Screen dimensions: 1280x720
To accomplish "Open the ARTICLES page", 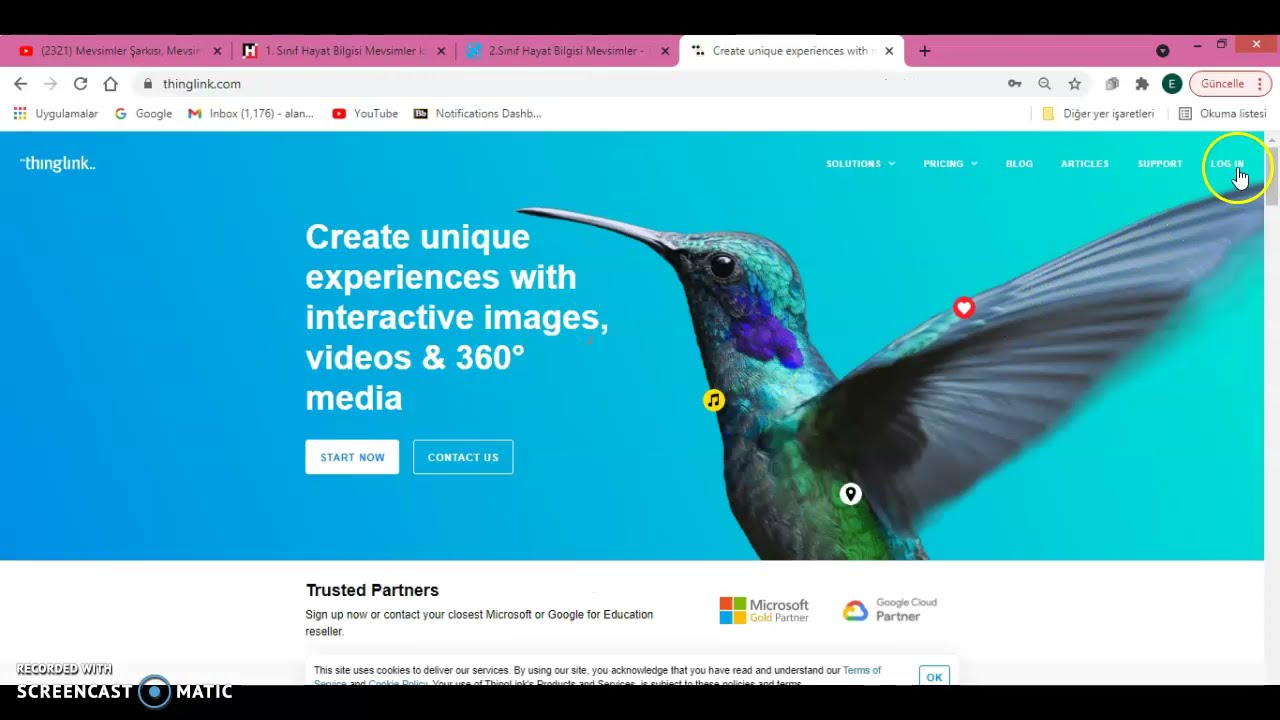I will point(1085,164).
